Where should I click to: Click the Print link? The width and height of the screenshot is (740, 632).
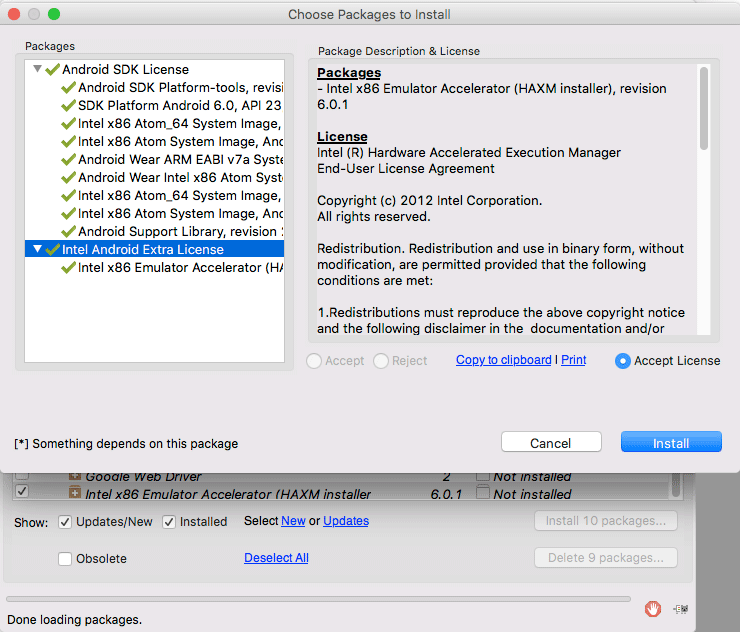click(573, 360)
